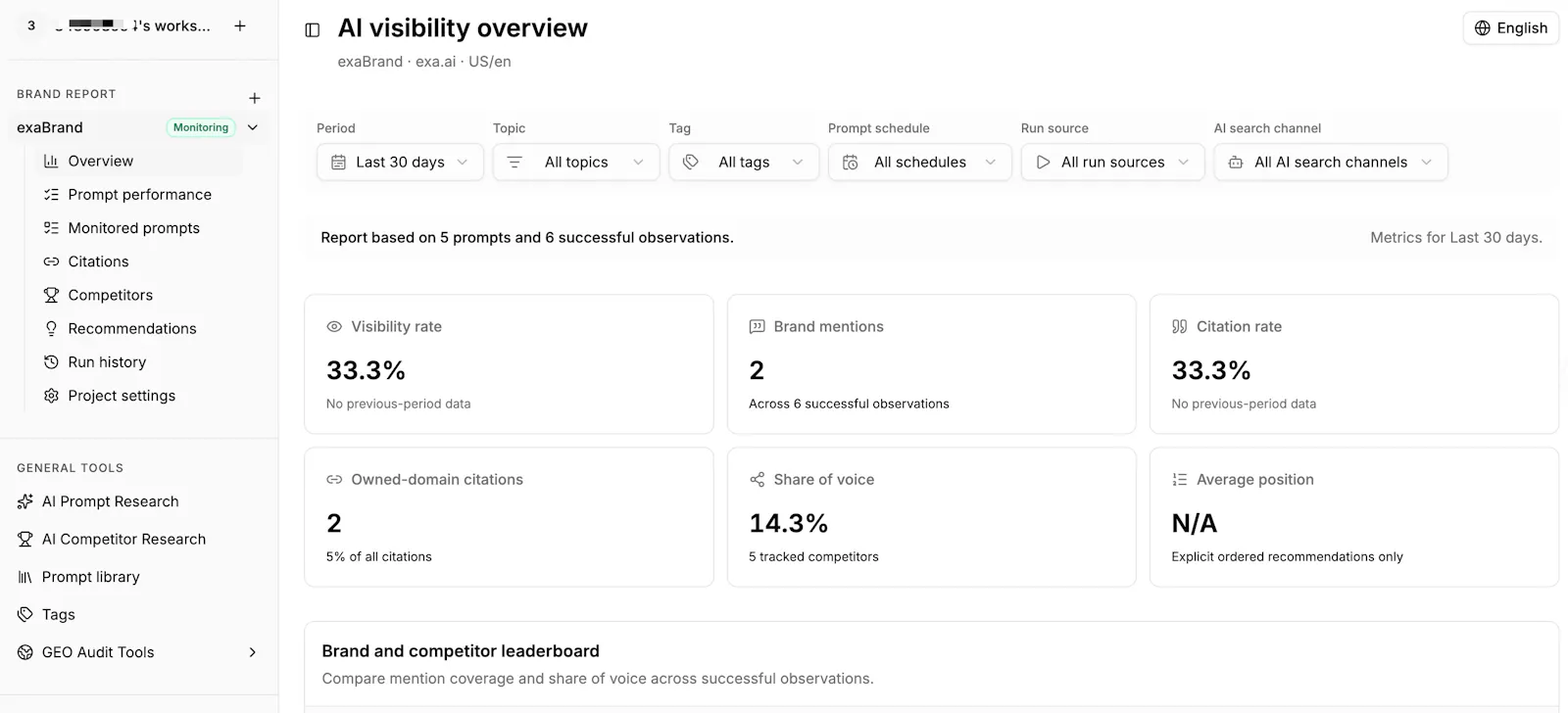Open Prompt performance in the sidebar

click(139, 195)
